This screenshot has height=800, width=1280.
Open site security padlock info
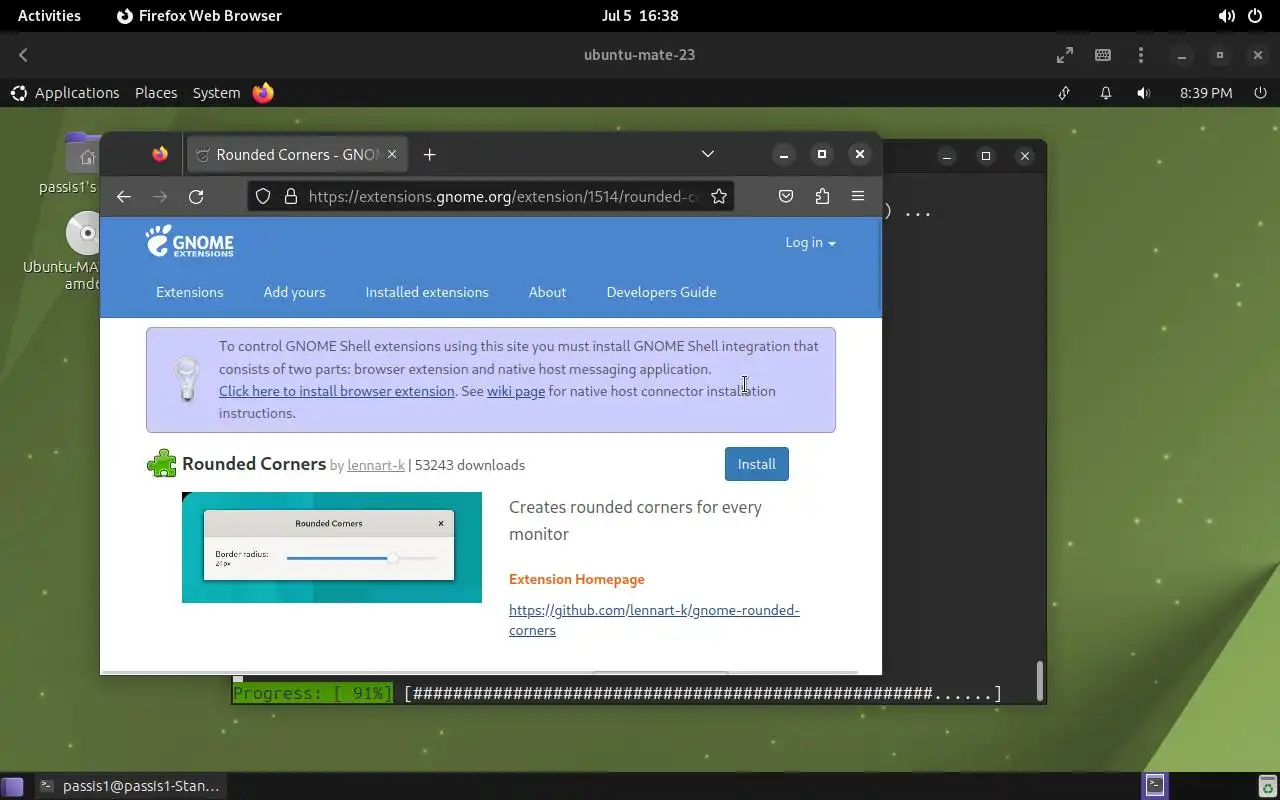coord(291,196)
